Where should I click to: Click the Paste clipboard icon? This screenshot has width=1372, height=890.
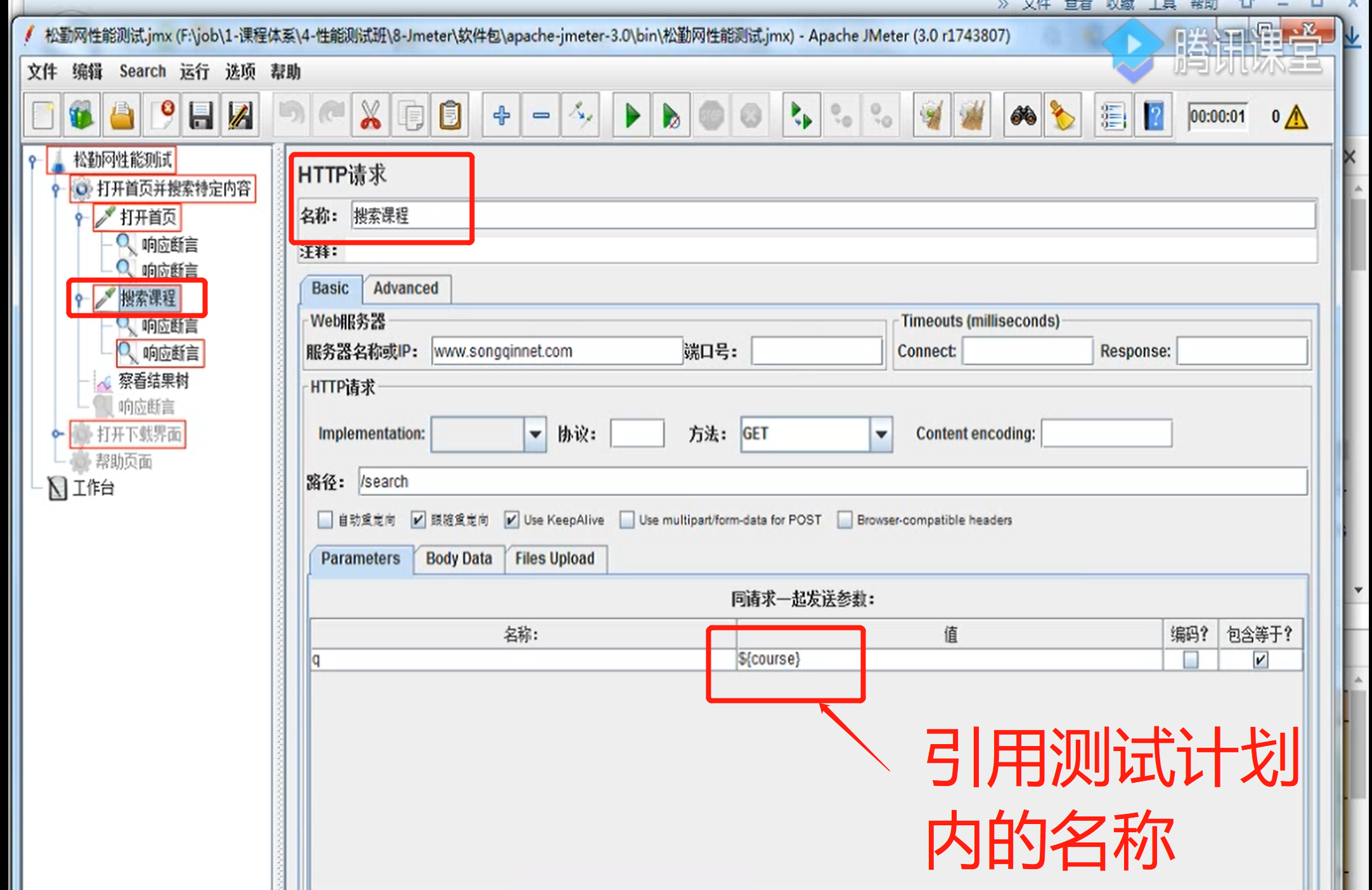[450, 116]
